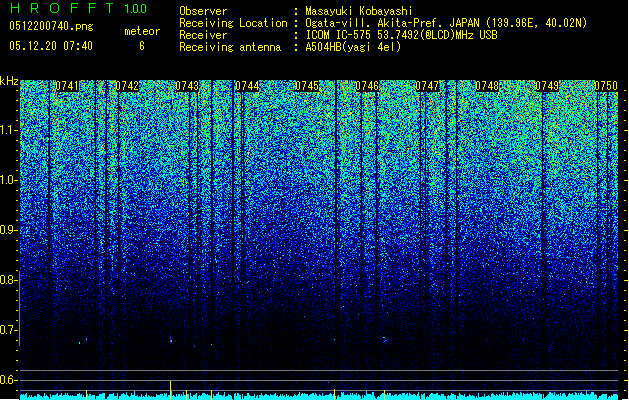Image resolution: width=629 pixels, height=400 pixels.
Task: Click the 0743 time marker
Action: point(187,86)
